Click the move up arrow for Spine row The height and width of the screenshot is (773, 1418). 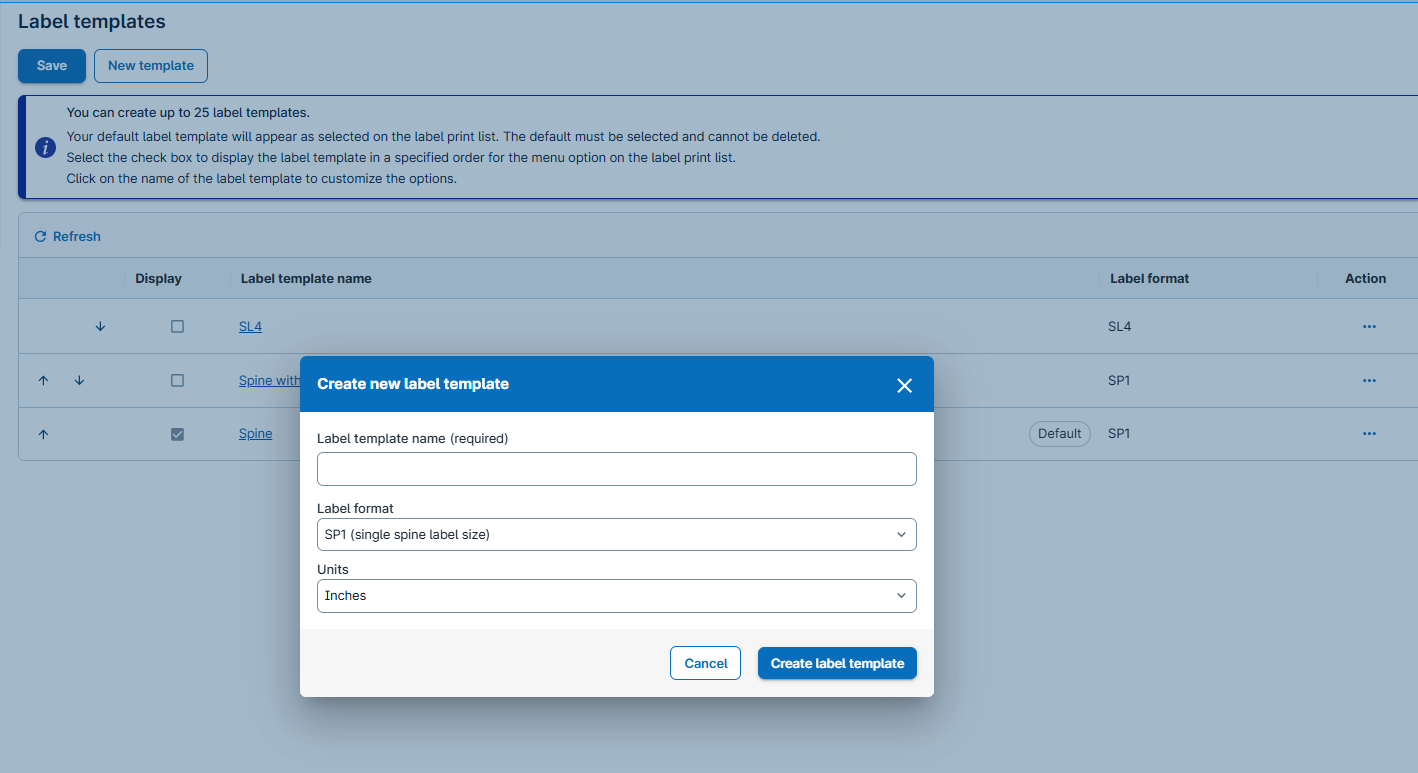43,434
